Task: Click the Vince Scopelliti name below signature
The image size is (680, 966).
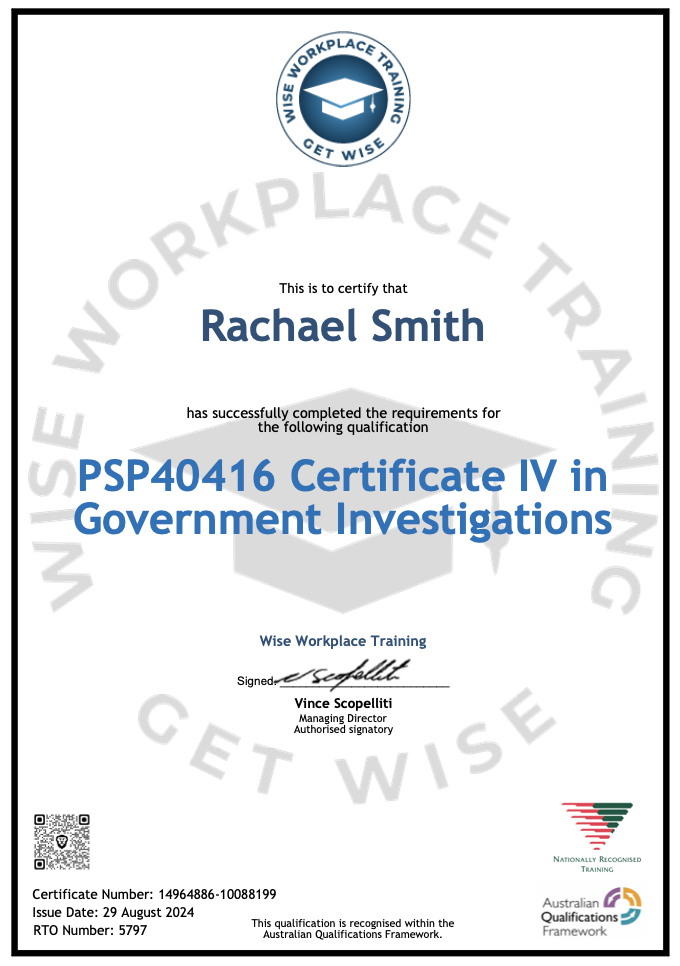Action: tap(343, 704)
